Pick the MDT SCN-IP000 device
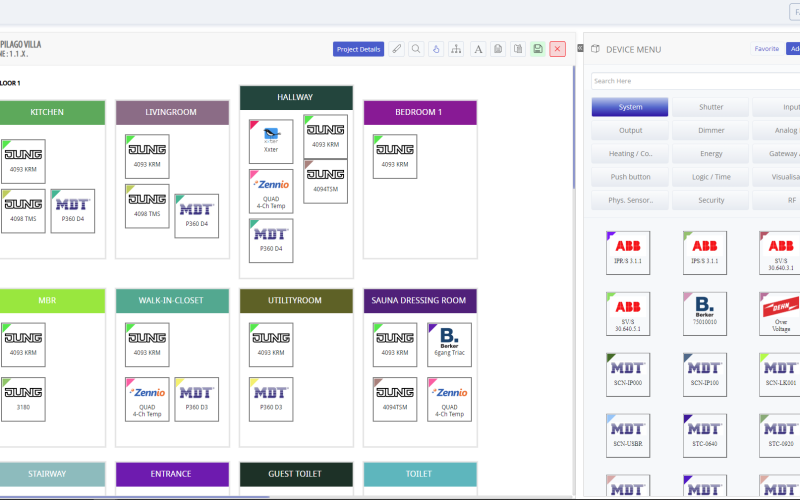This screenshot has height=500, width=800. click(x=628, y=374)
